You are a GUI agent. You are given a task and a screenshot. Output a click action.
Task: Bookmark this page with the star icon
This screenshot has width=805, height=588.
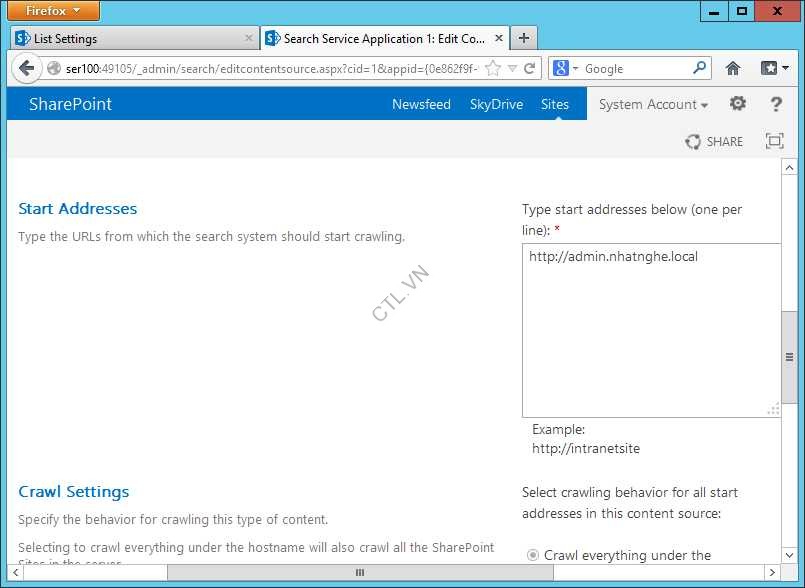(492, 68)
